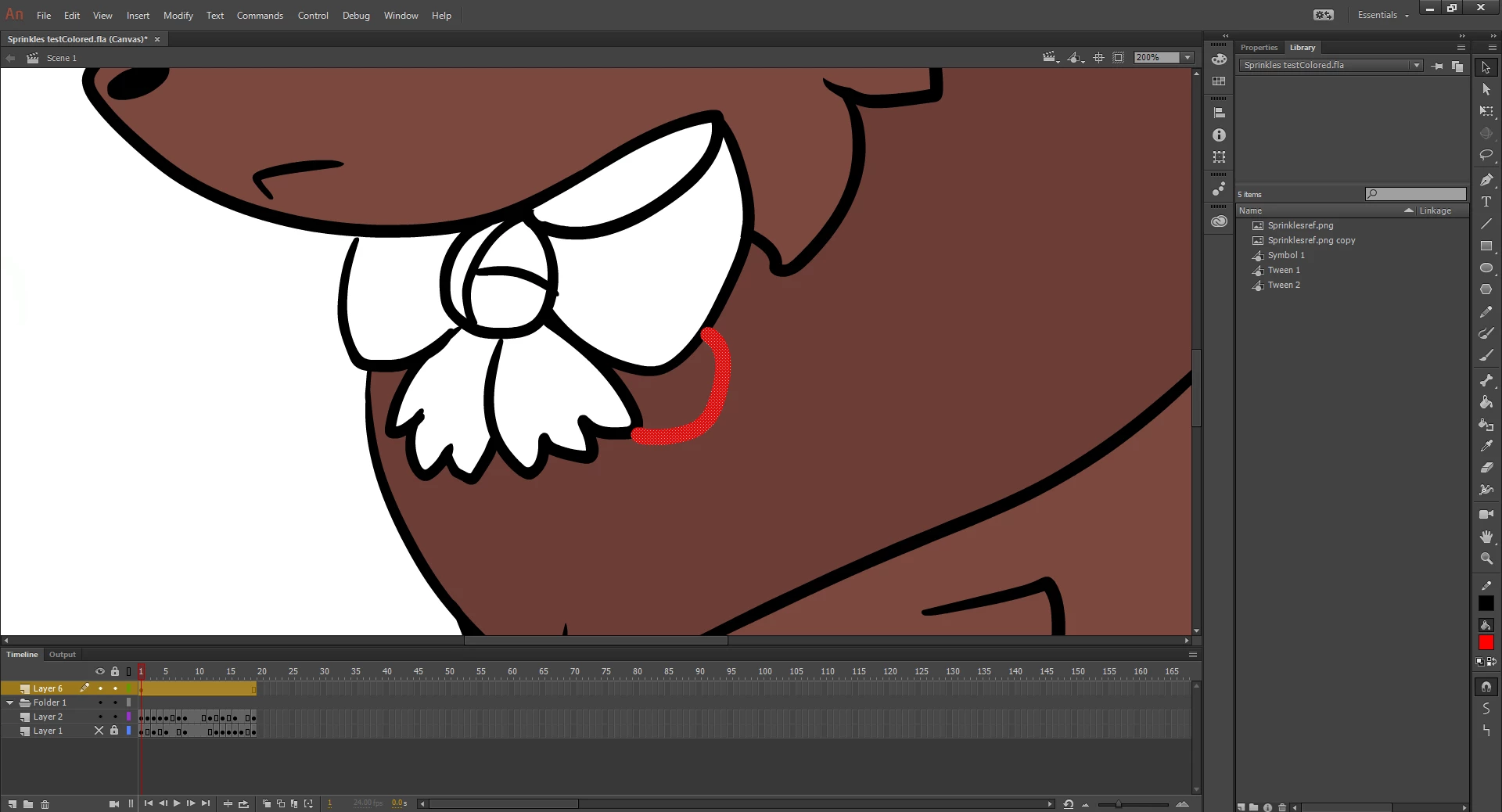Select the Ink Bottle tool
The image size is (1502, 812).
tap(1486, 424)
